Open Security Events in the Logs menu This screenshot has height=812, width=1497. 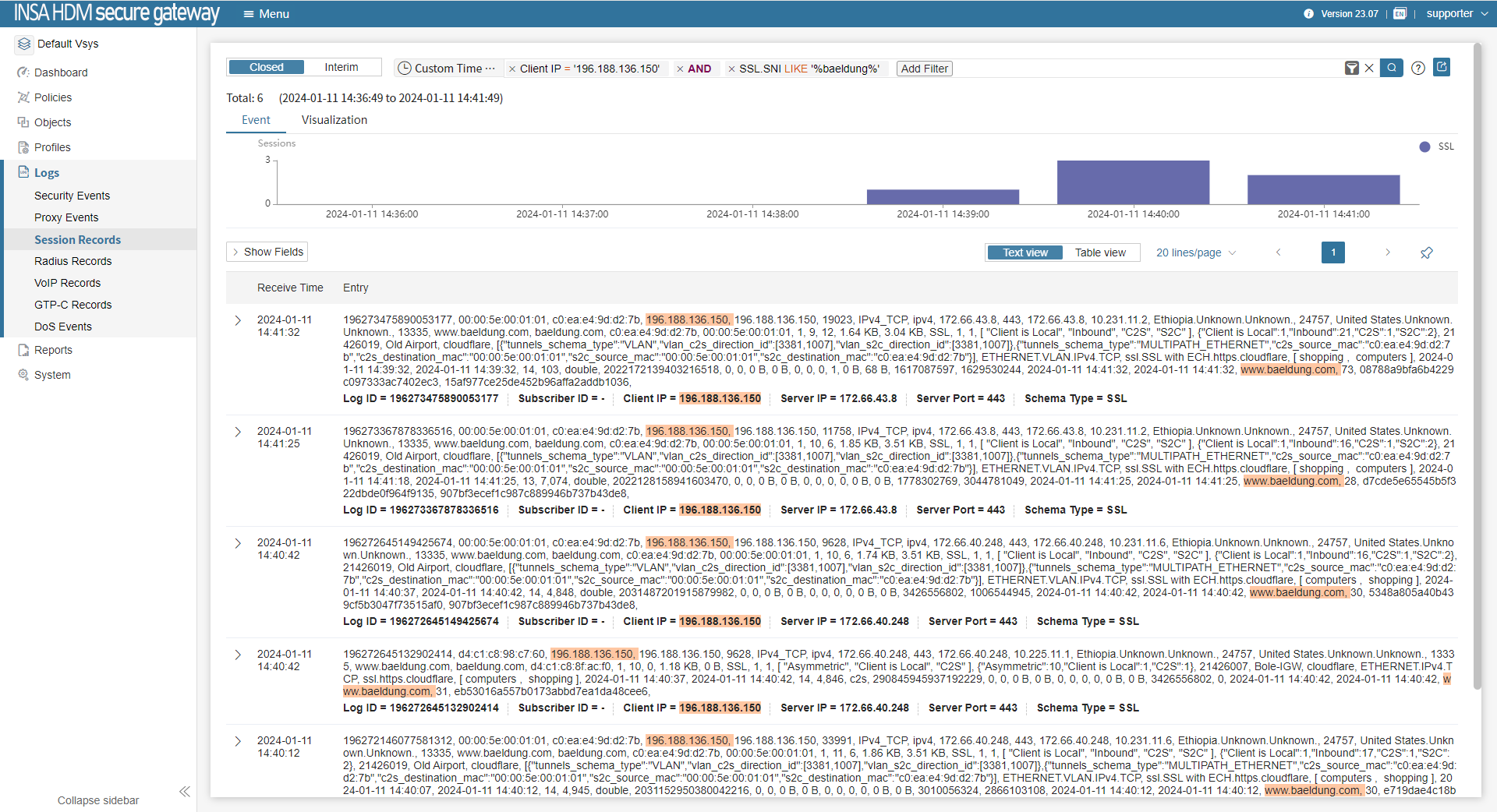pos(72,196)
